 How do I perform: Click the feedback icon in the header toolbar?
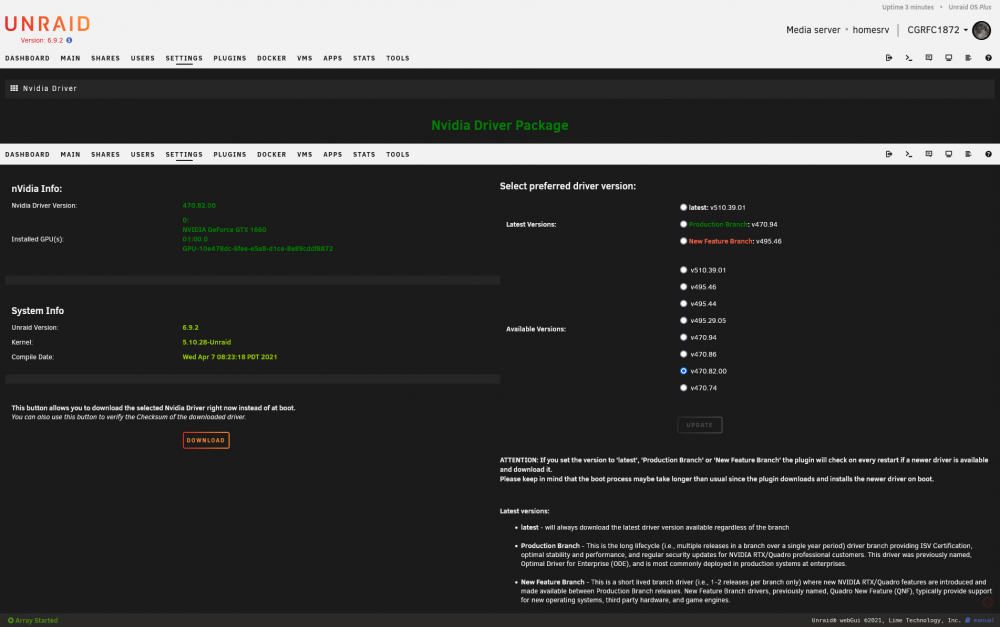(x=929, y=58)
